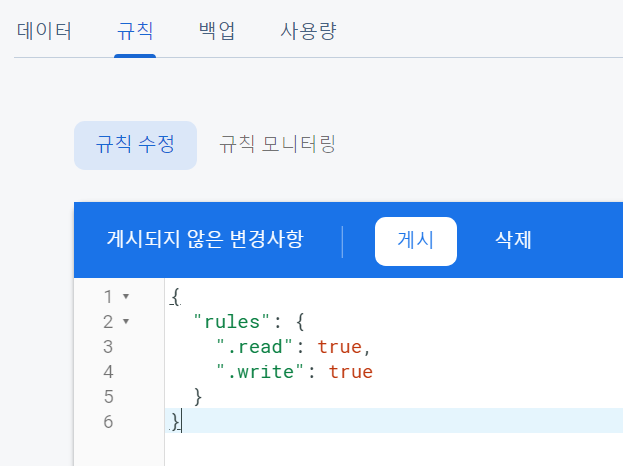Click the true value after .write
This screenshot has height=466, width=623.
351,372
